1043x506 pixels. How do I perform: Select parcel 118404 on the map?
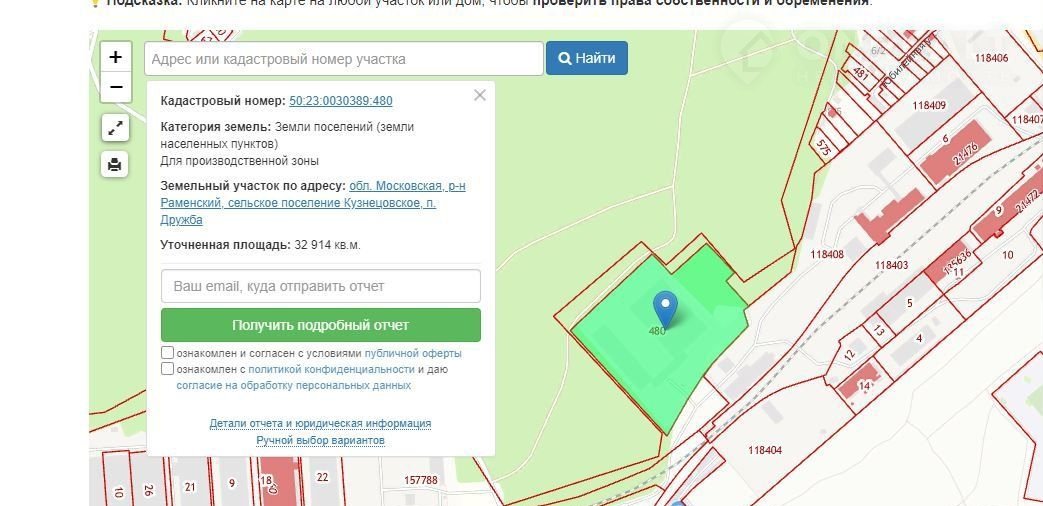(765, 450)
